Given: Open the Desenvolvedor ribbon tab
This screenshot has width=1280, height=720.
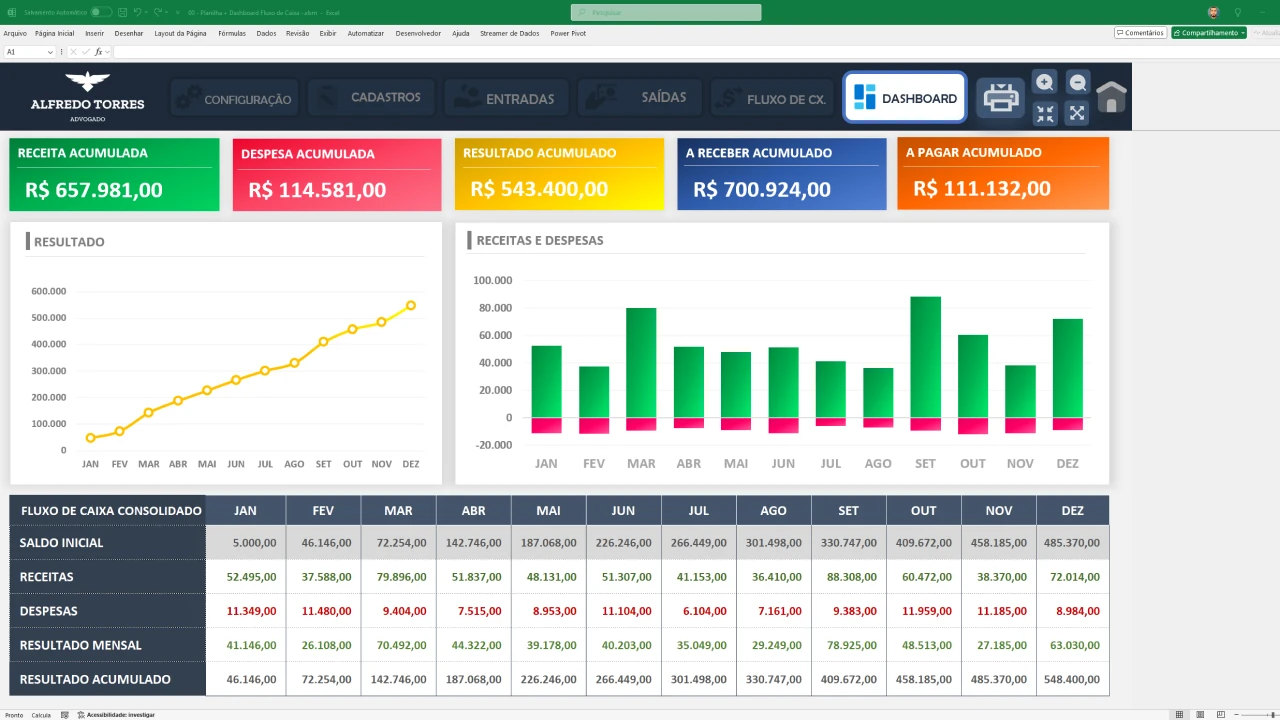Looking at the screenshot, I should pyautogui.click(x=418, y=33).
